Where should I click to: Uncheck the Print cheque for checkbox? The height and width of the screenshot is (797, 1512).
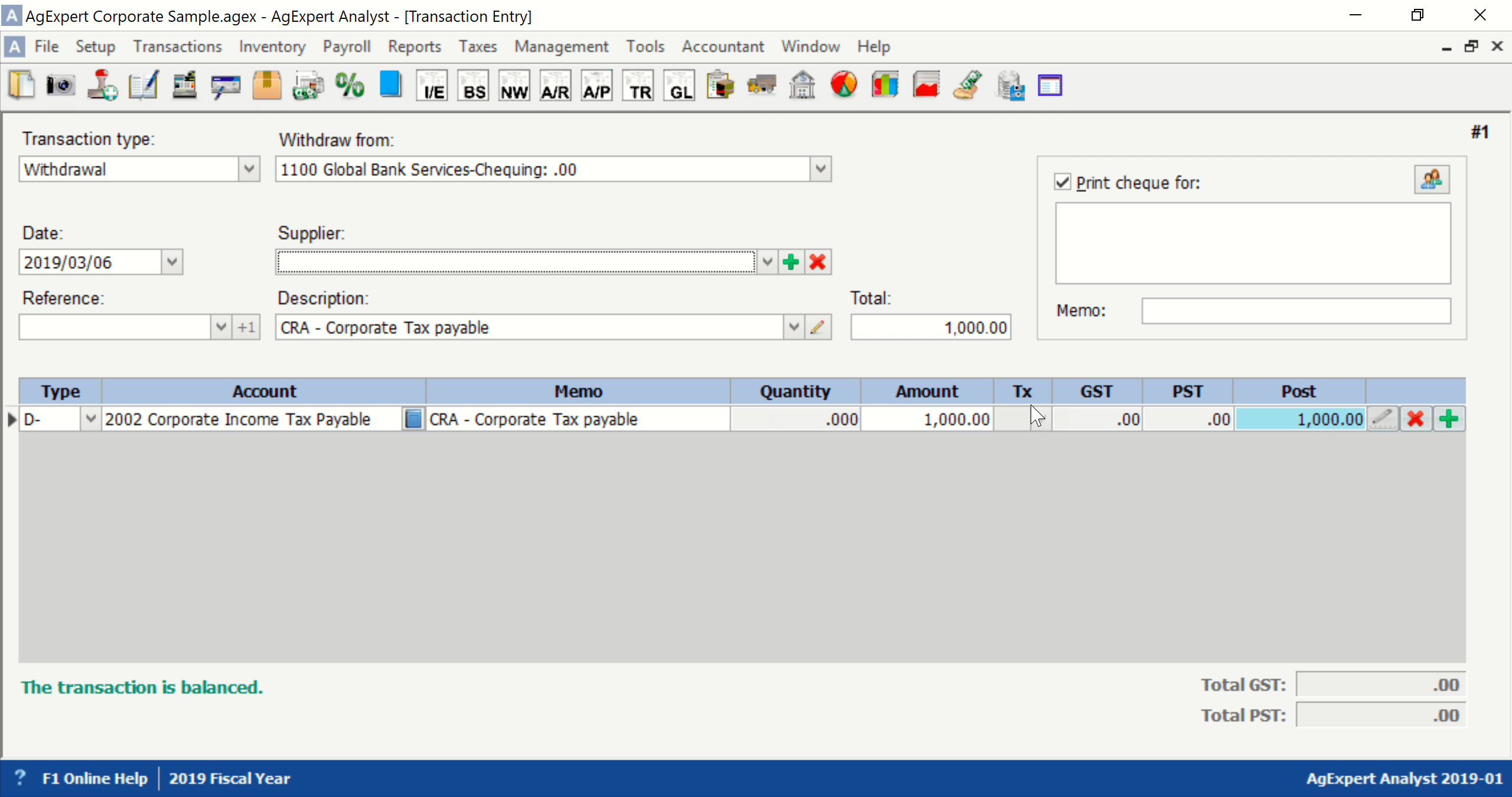(1061, 182)
